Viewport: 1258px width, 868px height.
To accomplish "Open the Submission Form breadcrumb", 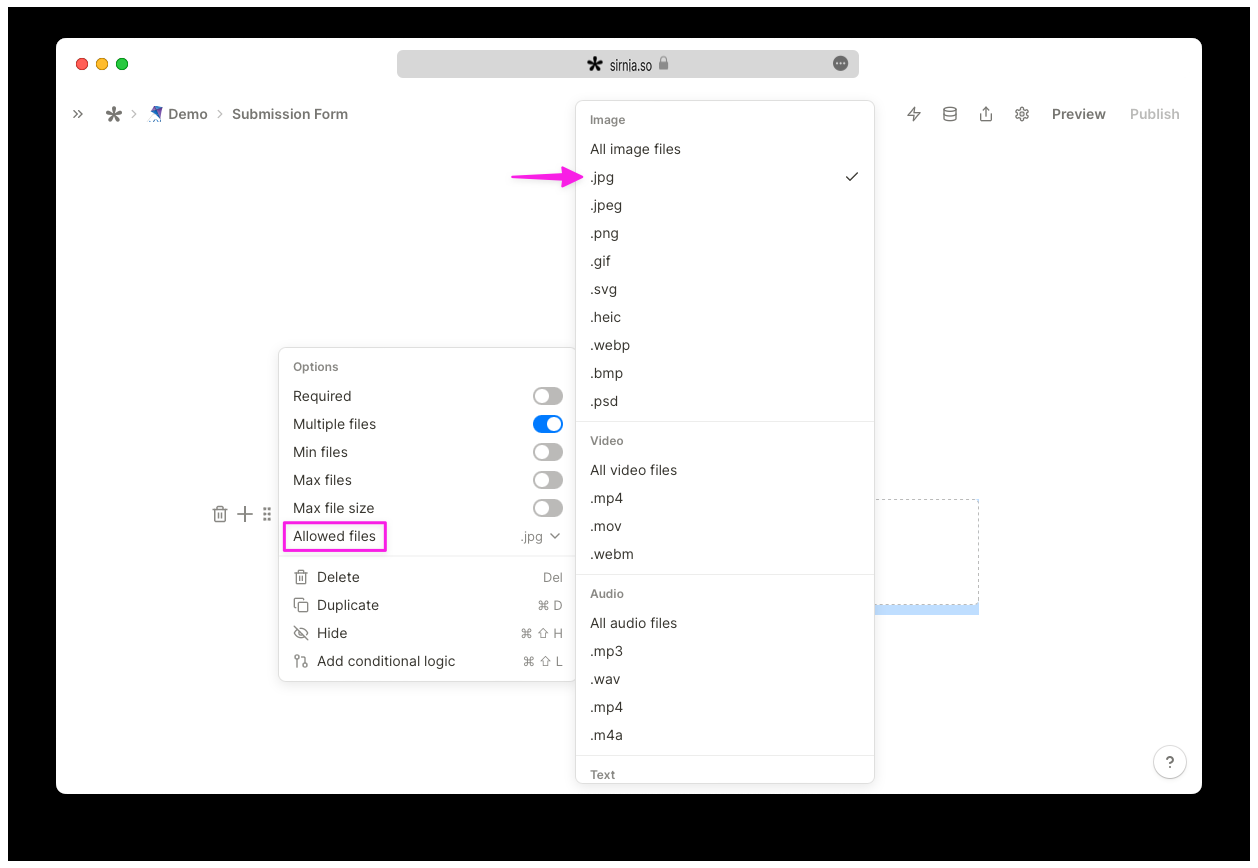I will (x=290, y=114).
